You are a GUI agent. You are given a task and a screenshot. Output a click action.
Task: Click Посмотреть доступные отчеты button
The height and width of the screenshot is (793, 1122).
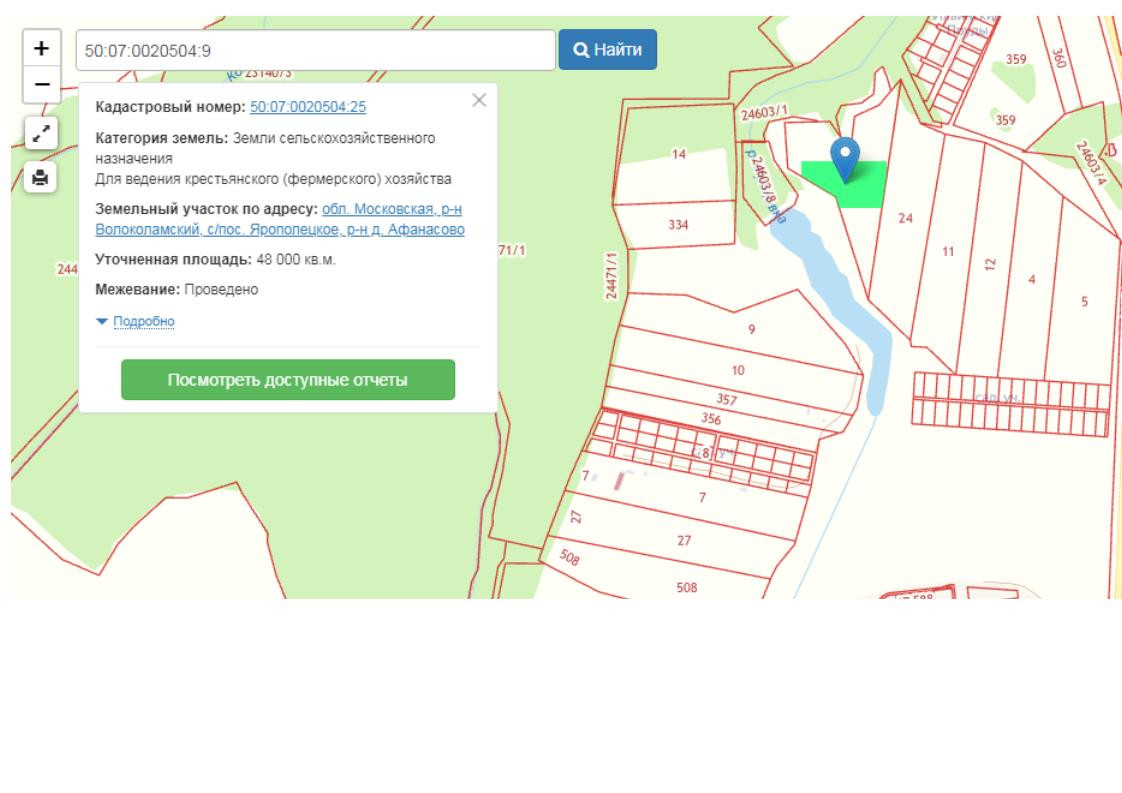tap(288, 379)
